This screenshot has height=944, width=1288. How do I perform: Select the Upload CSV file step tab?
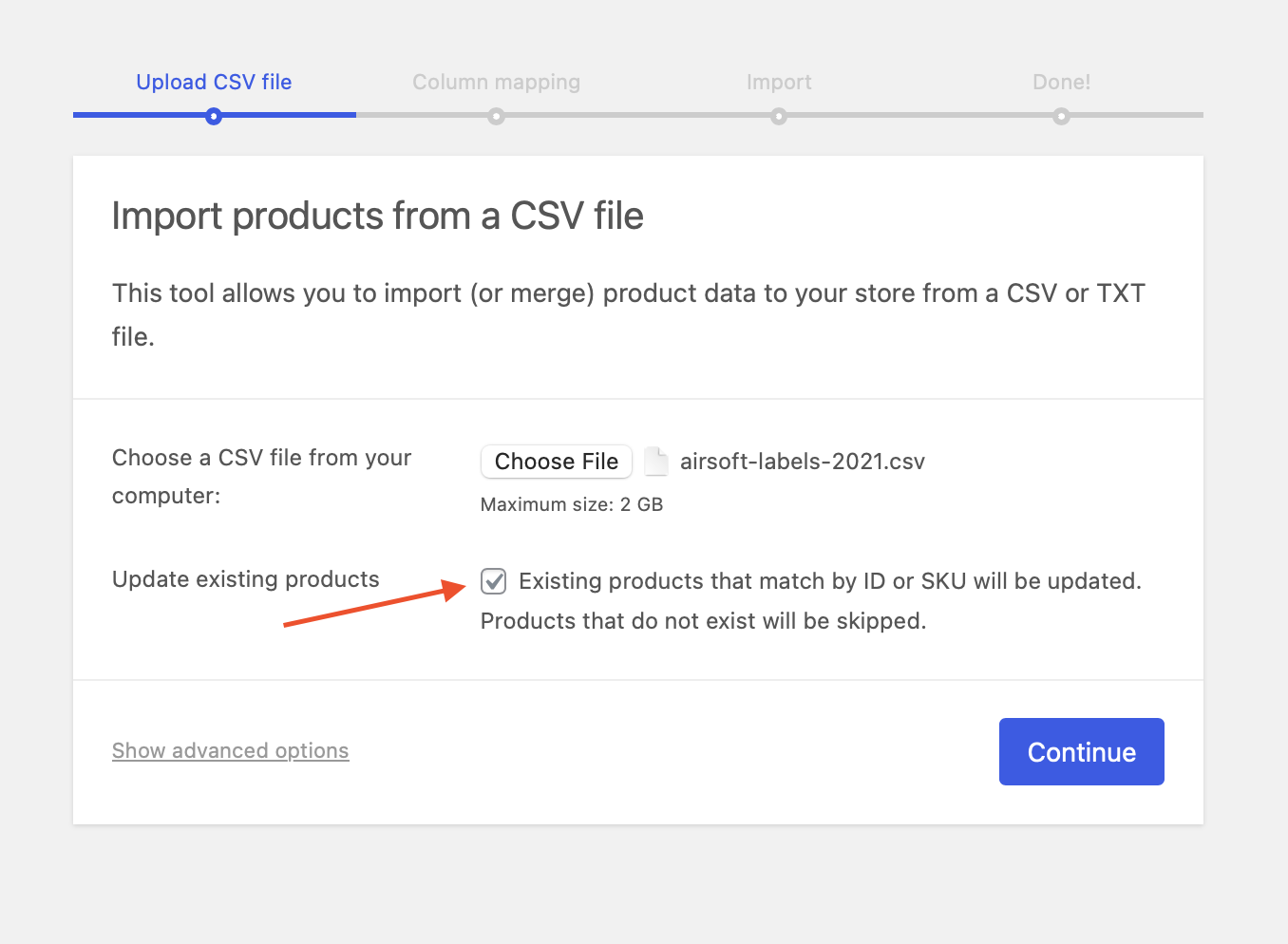214,83
